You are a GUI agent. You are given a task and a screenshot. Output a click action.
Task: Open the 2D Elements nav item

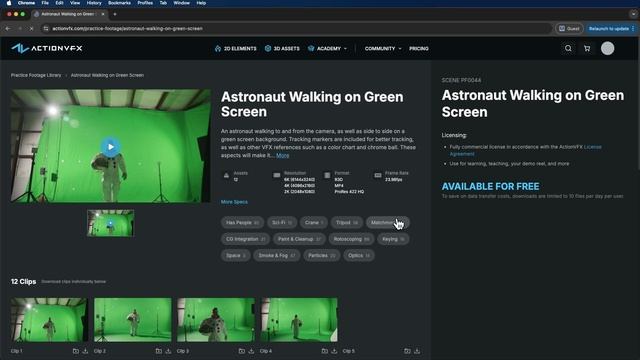click(x=236, y=49)
